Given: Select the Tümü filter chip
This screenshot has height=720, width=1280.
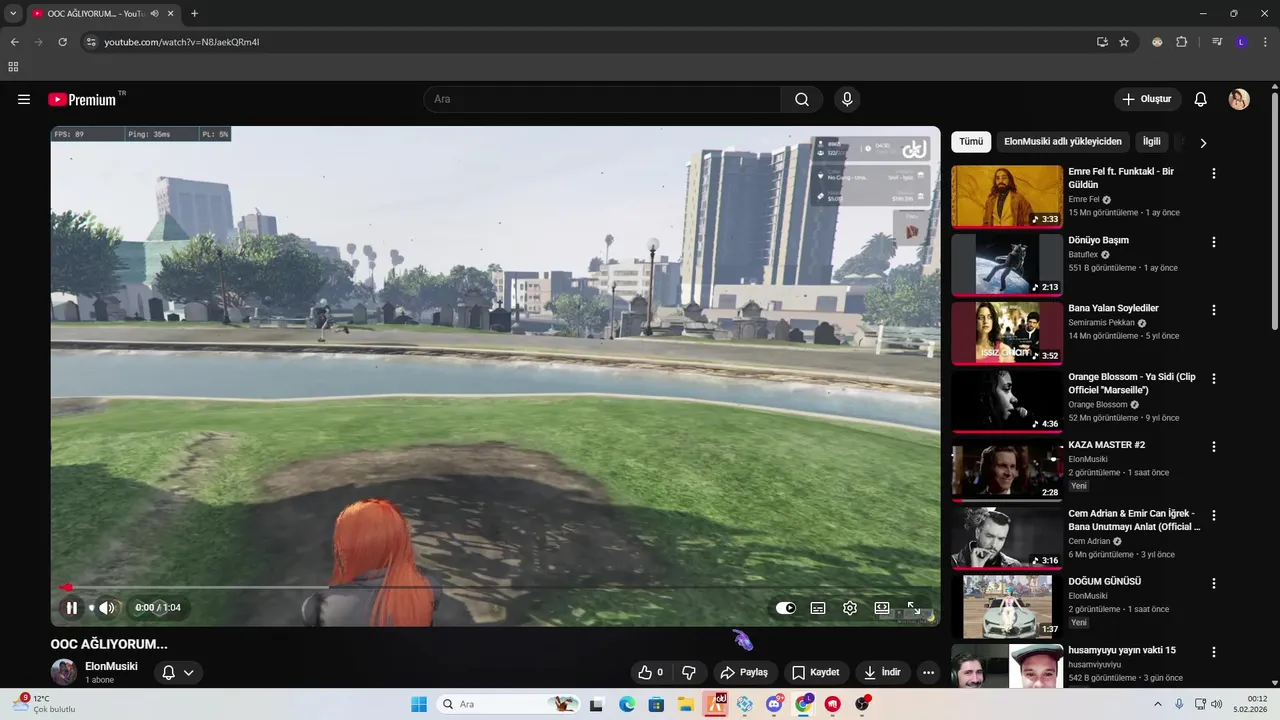Looking at the screenshot, I should click(x=971, y=142).
